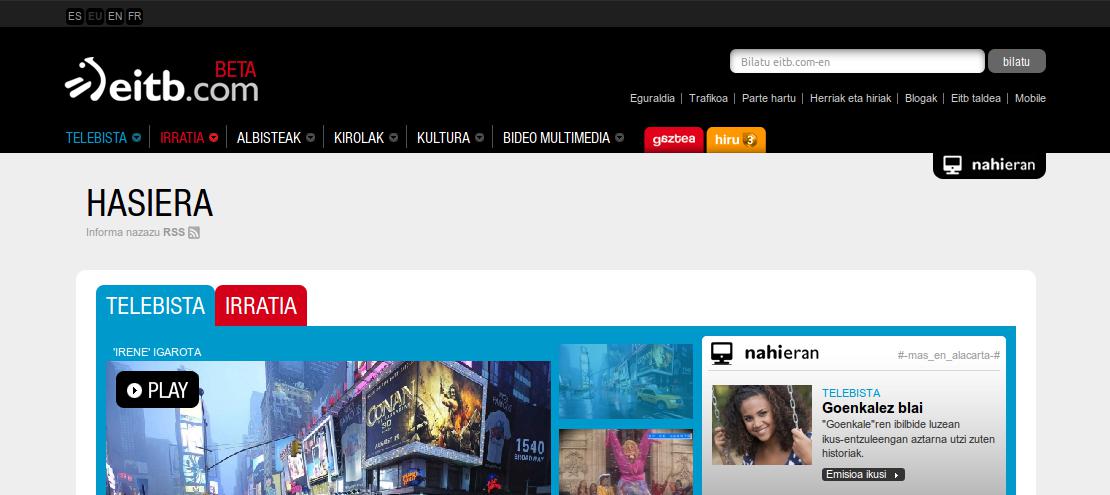Viewport: 1110px width, 495px height.
Task: Click the eitb.com logo
Action: [161, 81]
